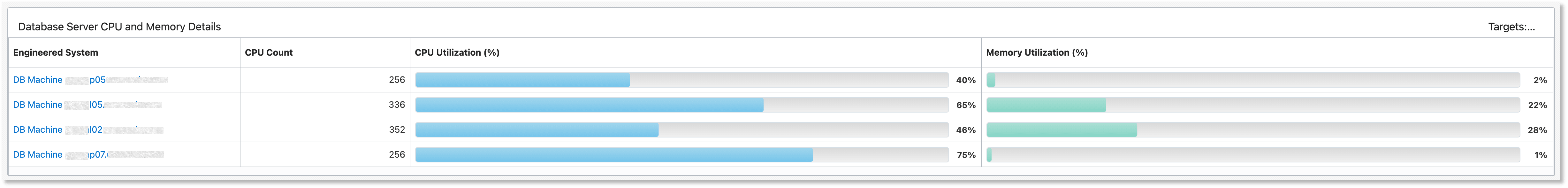Image resolution: width=1568 pixels, height=188 pixels.
Task: Click the CPU Utilization (%) column header
Action: tap(457, 52)
